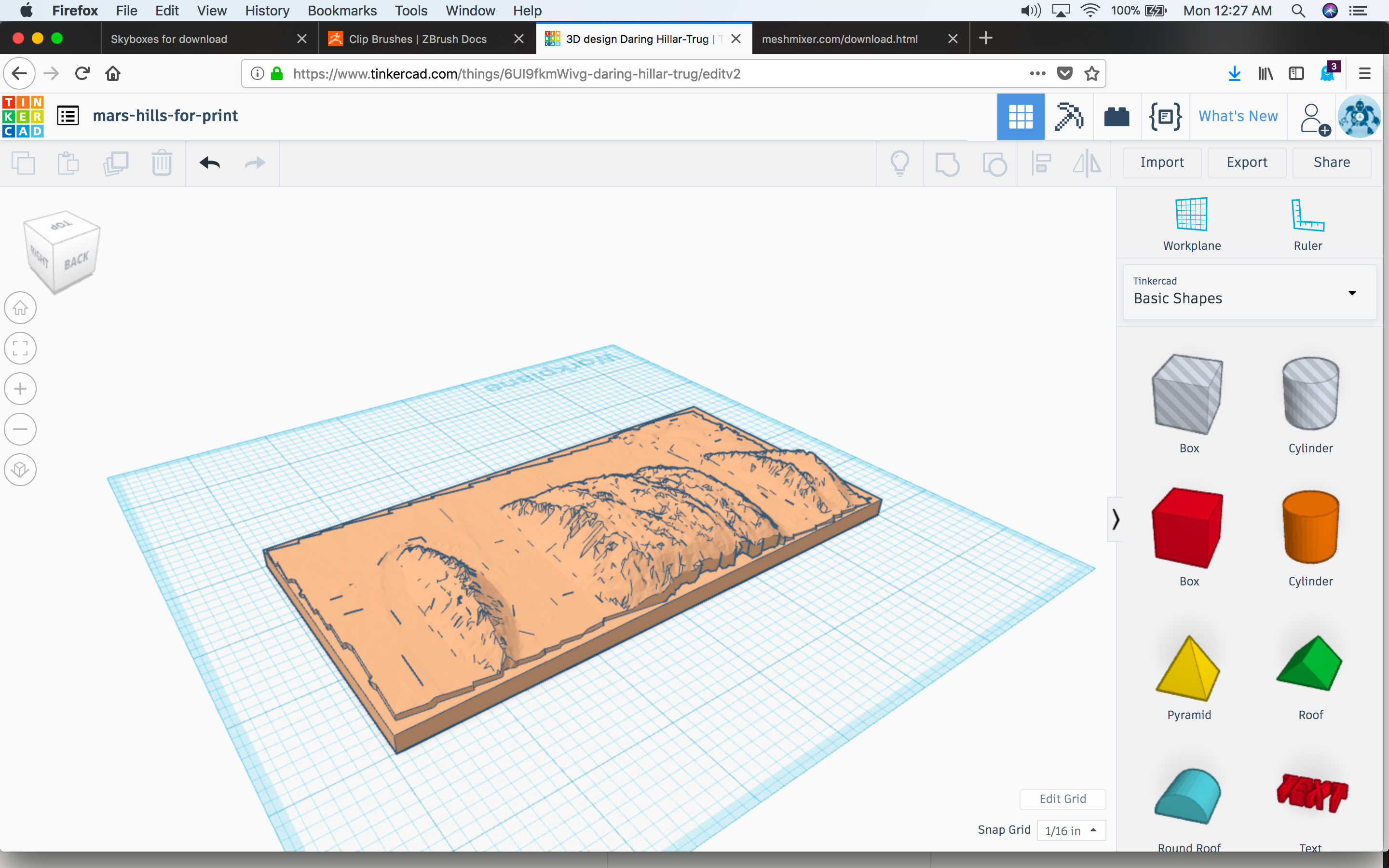Click the undo arrow
Viewport: 1389px width, 868px height.
click(x=209, y=163)
